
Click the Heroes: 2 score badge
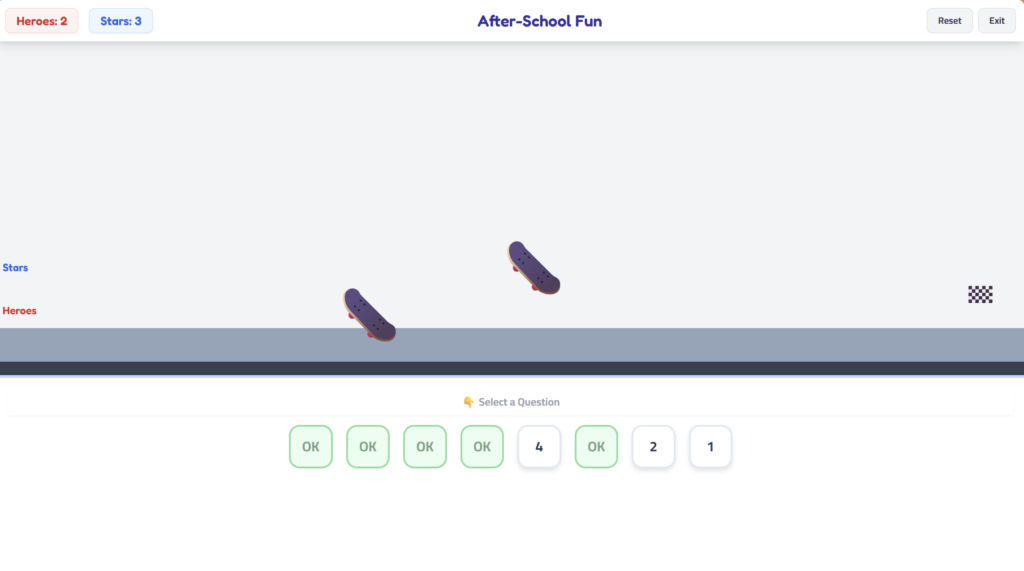42,21
